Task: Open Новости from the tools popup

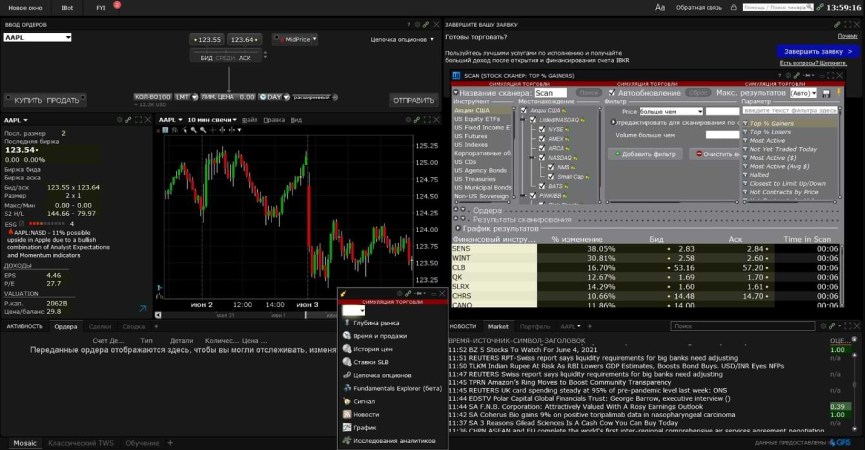Action: [x=366, y=415]
